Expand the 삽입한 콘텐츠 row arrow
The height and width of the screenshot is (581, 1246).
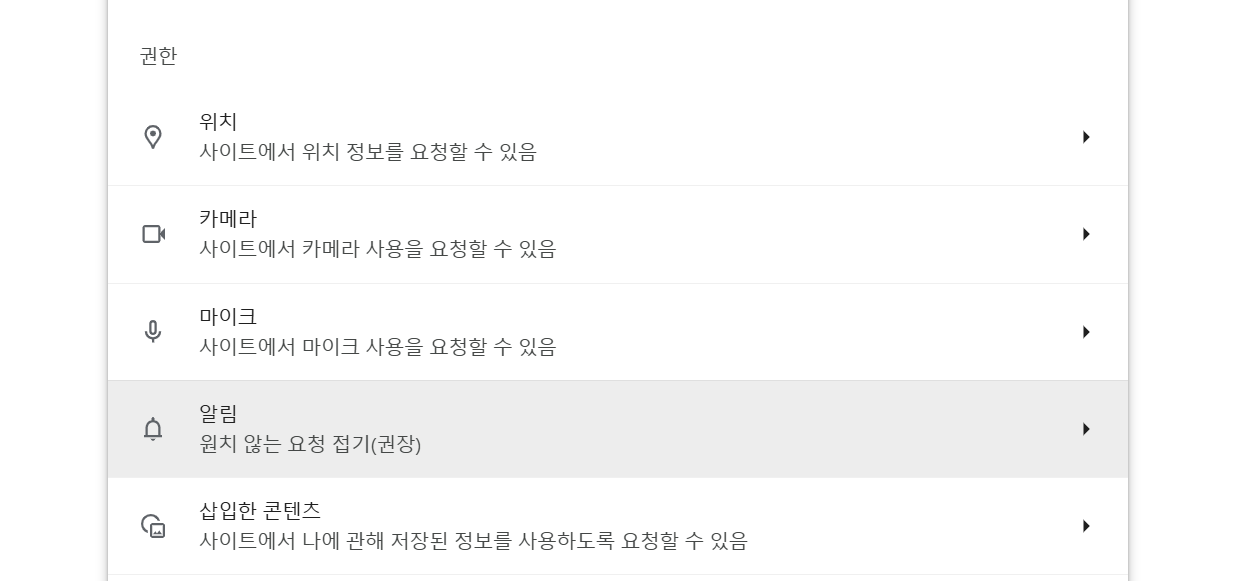point(1086,526)
